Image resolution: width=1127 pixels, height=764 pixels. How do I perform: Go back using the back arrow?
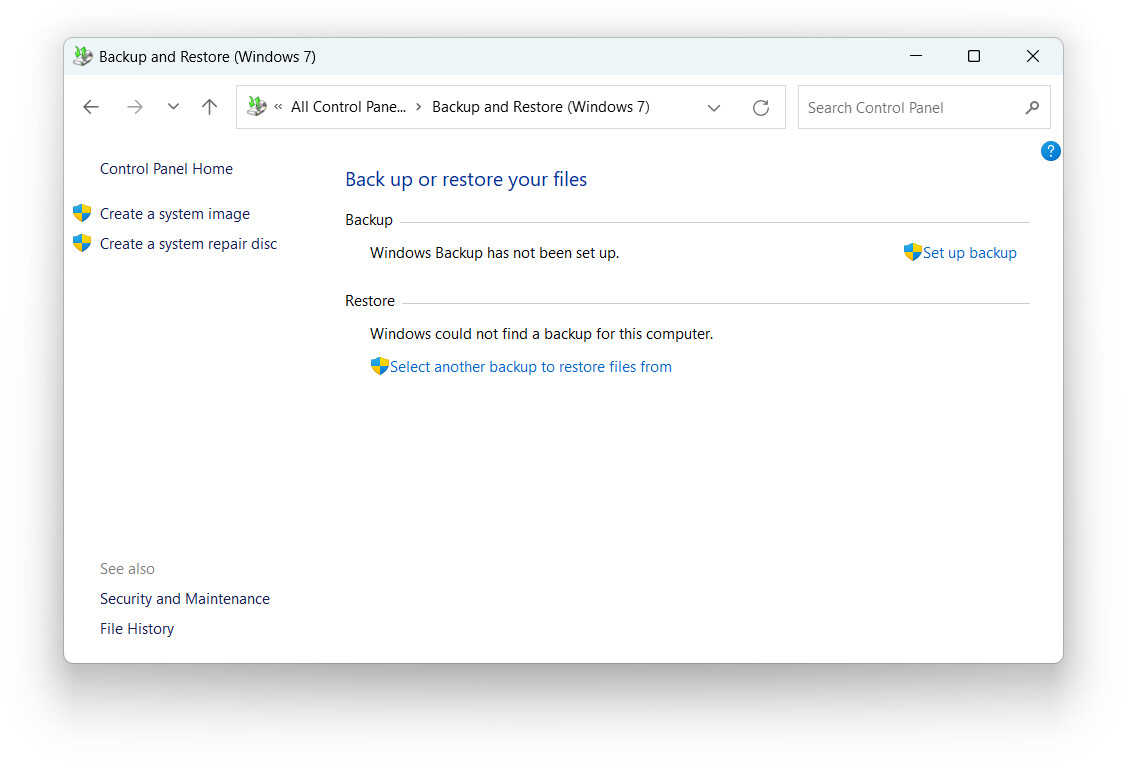click(91, 107)
